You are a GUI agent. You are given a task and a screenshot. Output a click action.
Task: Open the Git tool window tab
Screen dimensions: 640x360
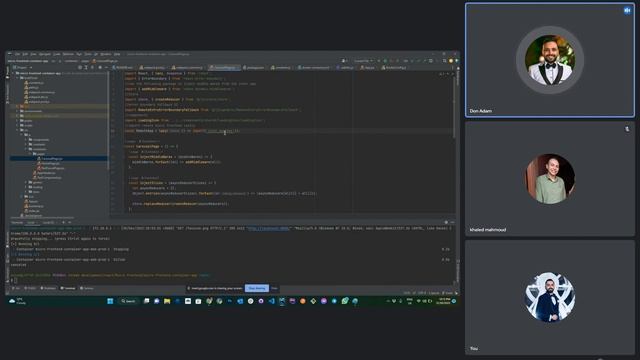coord(17,288)
